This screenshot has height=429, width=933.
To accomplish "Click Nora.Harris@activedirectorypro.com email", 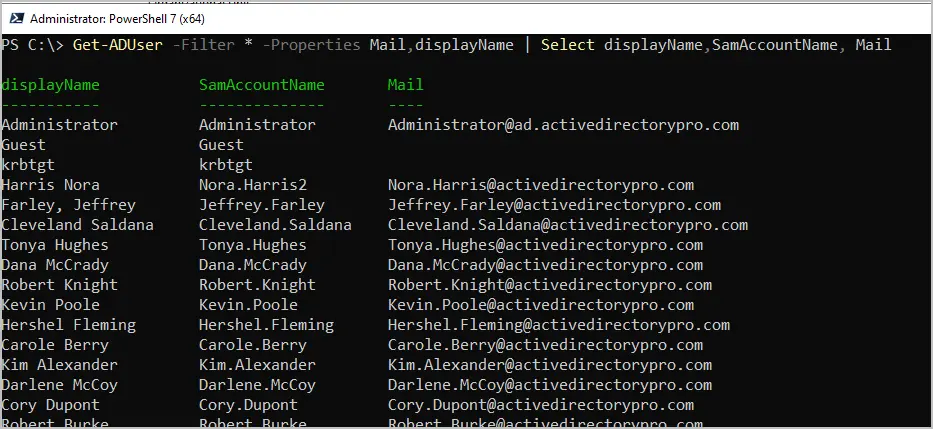I will tap(541, 185).
